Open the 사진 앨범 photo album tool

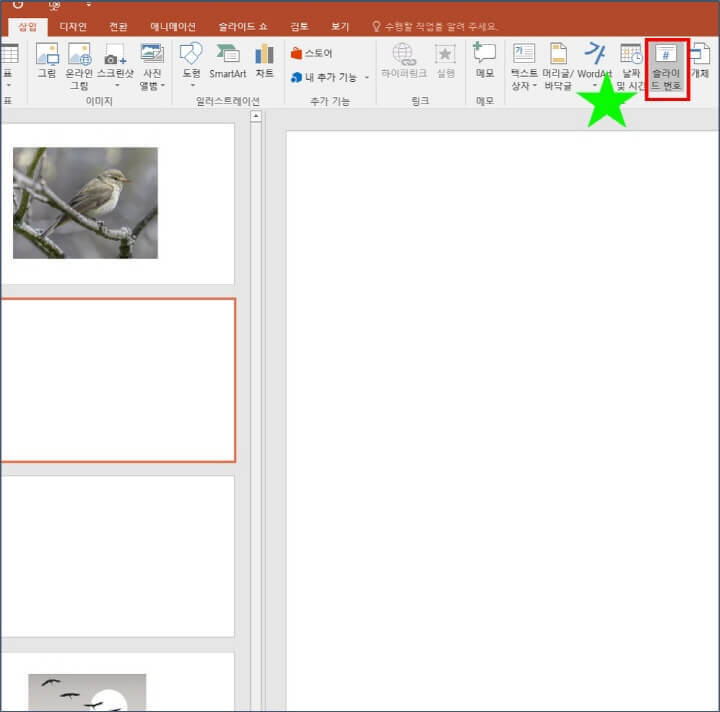click(x=152, y=66)
